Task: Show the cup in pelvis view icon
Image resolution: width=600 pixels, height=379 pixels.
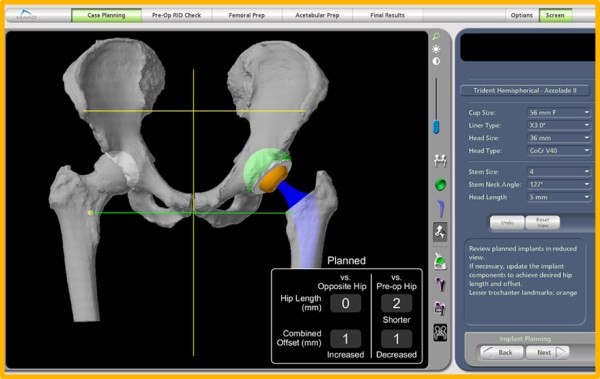Action: [440, 261]
